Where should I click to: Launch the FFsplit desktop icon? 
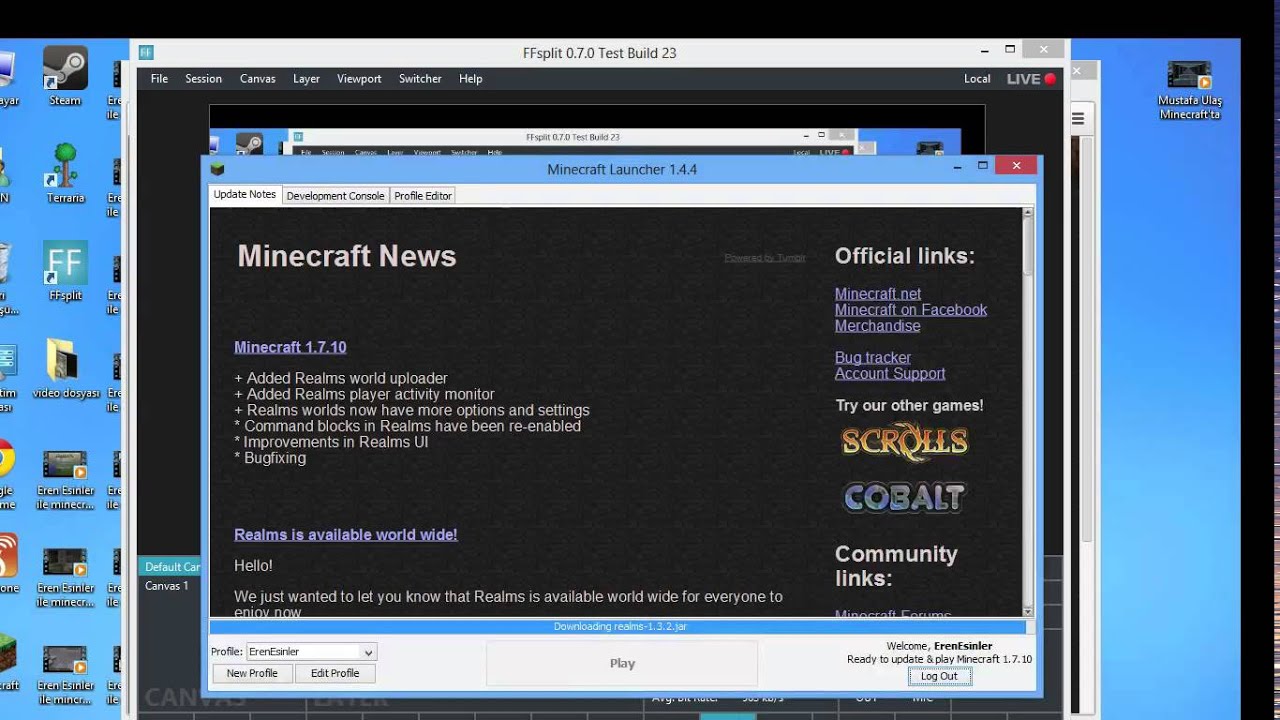65,270
